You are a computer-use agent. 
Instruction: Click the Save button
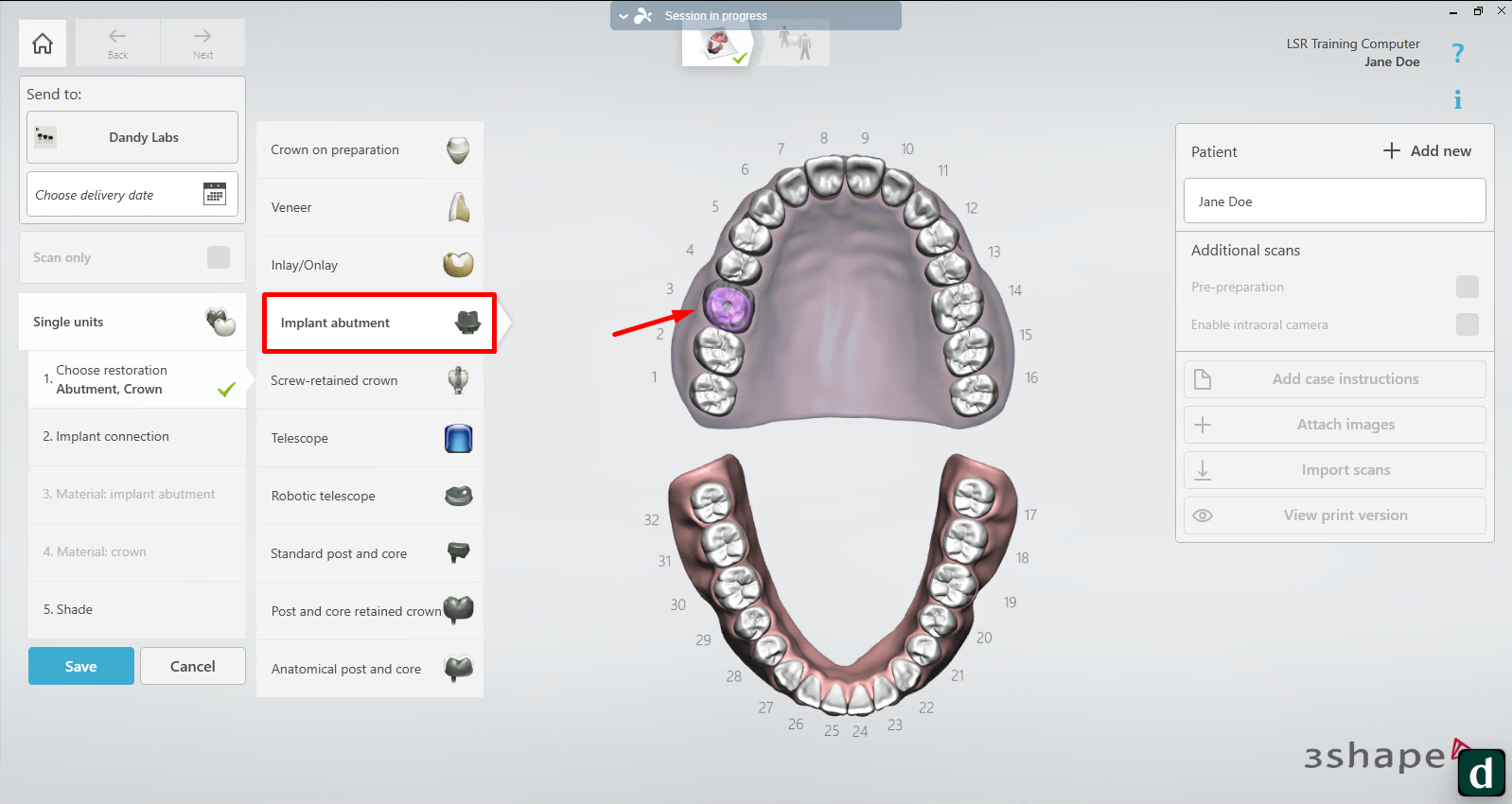pyautogui.click(x=81, y=666)
